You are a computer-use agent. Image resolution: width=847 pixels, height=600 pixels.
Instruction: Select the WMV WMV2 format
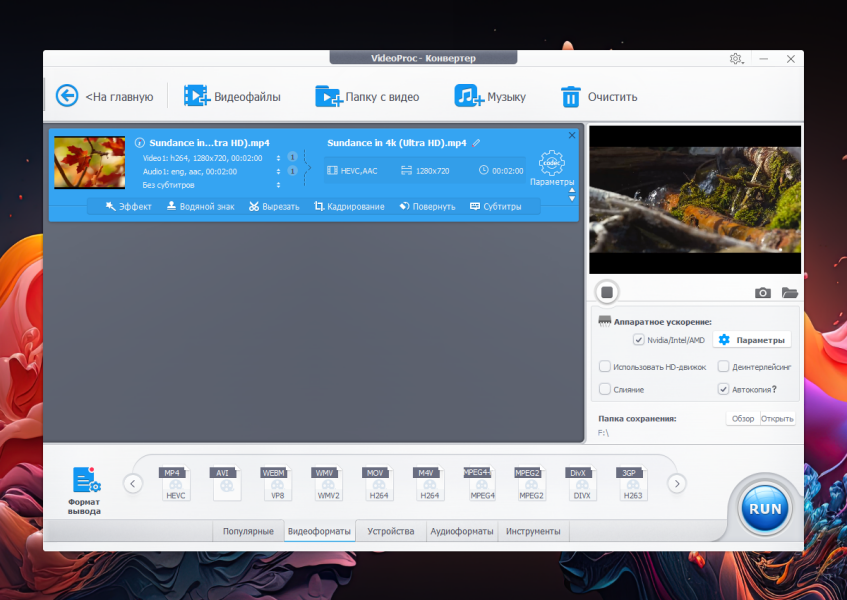pos(327,483)
